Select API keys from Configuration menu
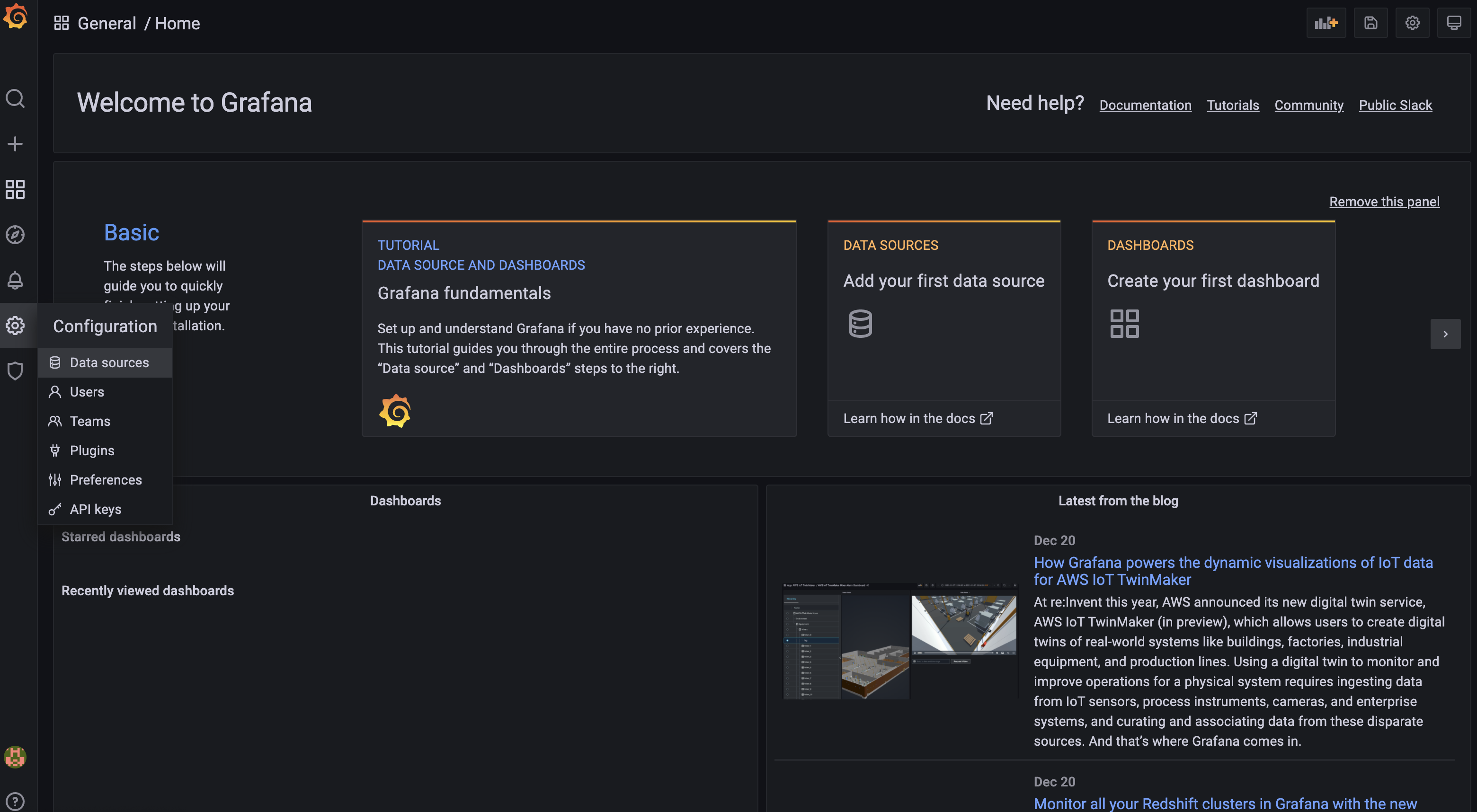Viewport: 1477px width, 812px height. pyautogui.click(x=106, y=509)
